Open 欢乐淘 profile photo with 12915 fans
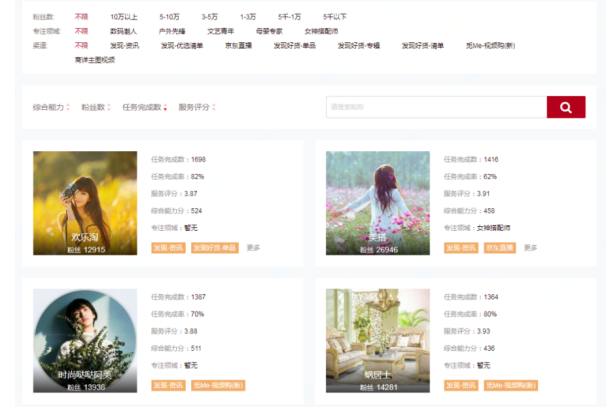The image size is (613, 412). pos(85,203)
